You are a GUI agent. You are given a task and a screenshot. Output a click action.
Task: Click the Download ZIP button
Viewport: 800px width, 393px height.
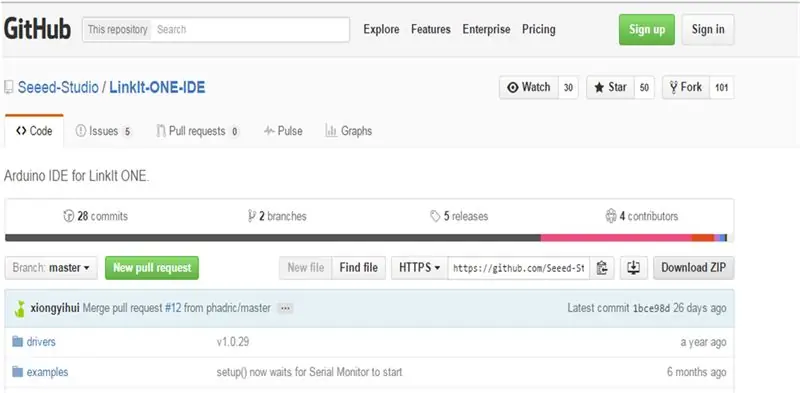pos(693,268)
